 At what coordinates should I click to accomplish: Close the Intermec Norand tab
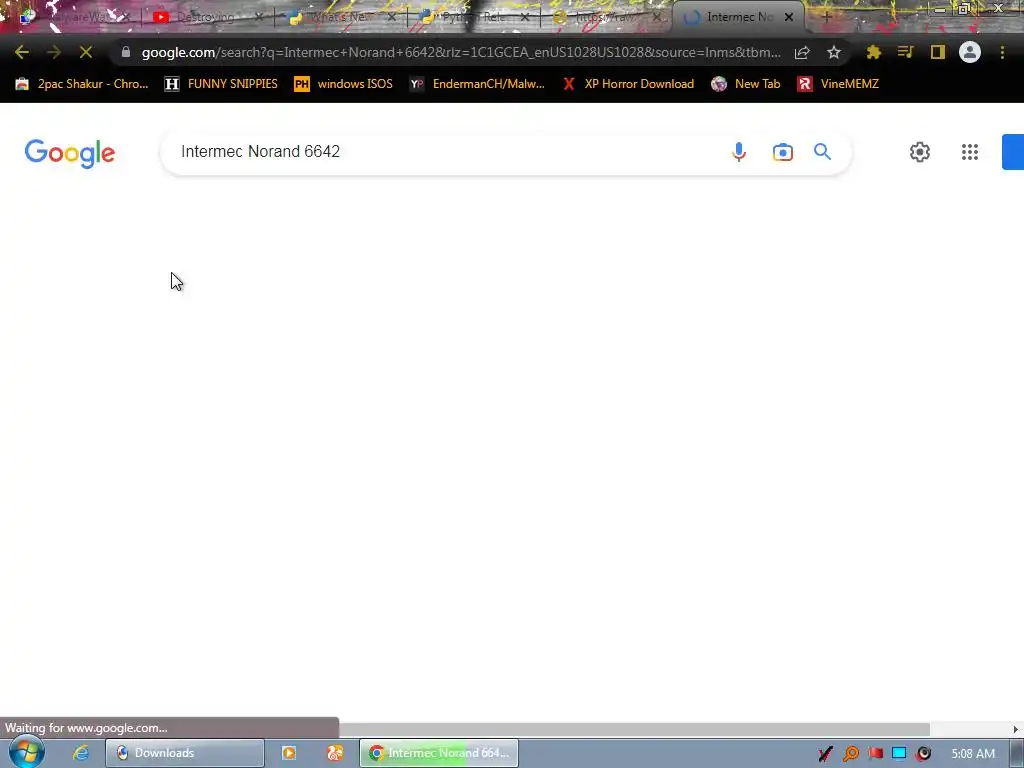[789, 18]
